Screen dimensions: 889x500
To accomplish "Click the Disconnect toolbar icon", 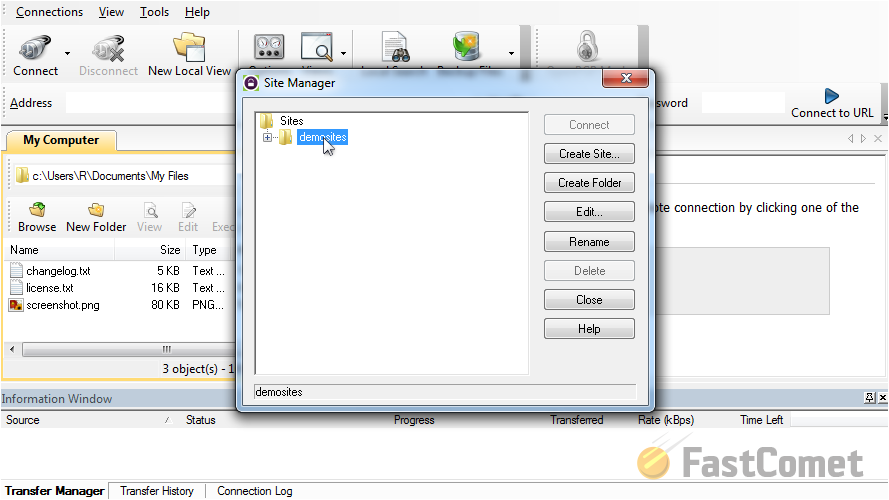I will pyautogui.click(x=108, y=48).
